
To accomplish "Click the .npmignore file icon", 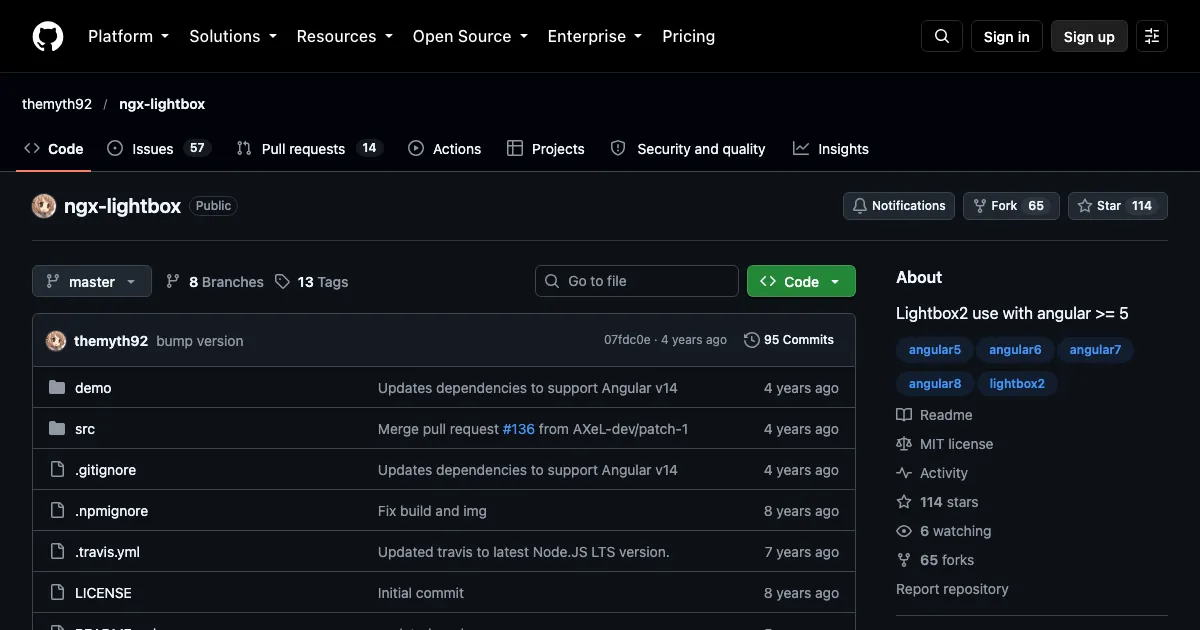I will pyautogui.click(x=57, y=511).
